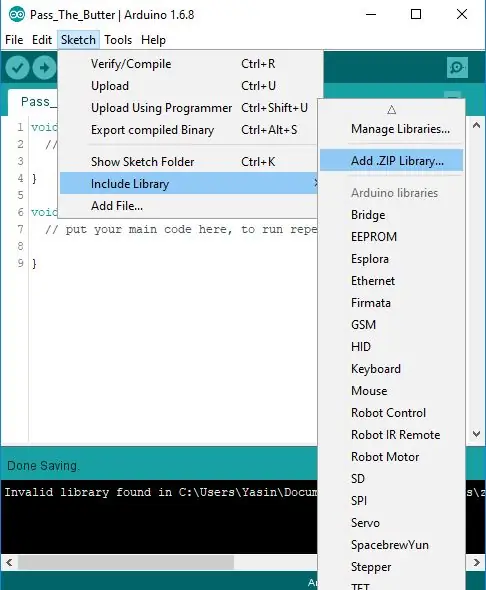Click the Verify checkmark toolbar icon
The image size is (486, 590).
tap(17, 68)
